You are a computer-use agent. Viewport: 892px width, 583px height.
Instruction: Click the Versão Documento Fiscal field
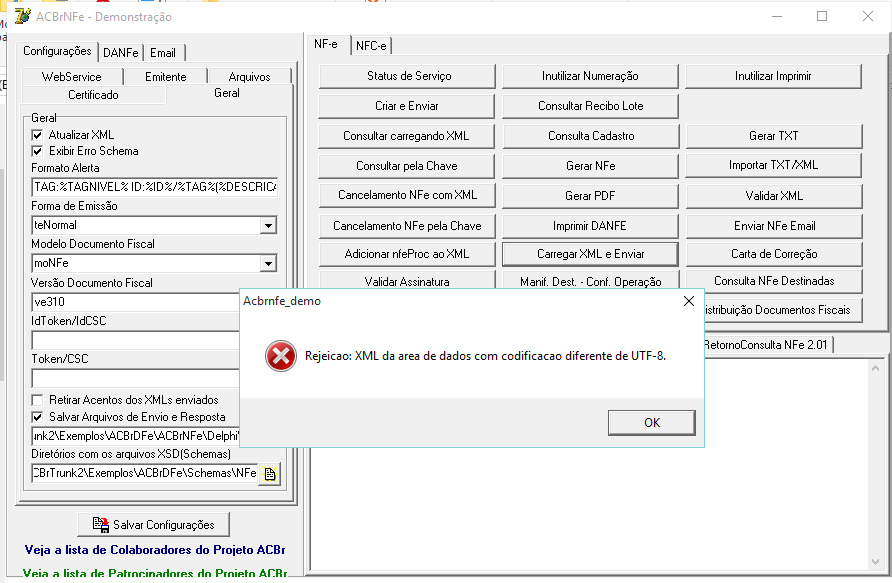tap(135, 302)
